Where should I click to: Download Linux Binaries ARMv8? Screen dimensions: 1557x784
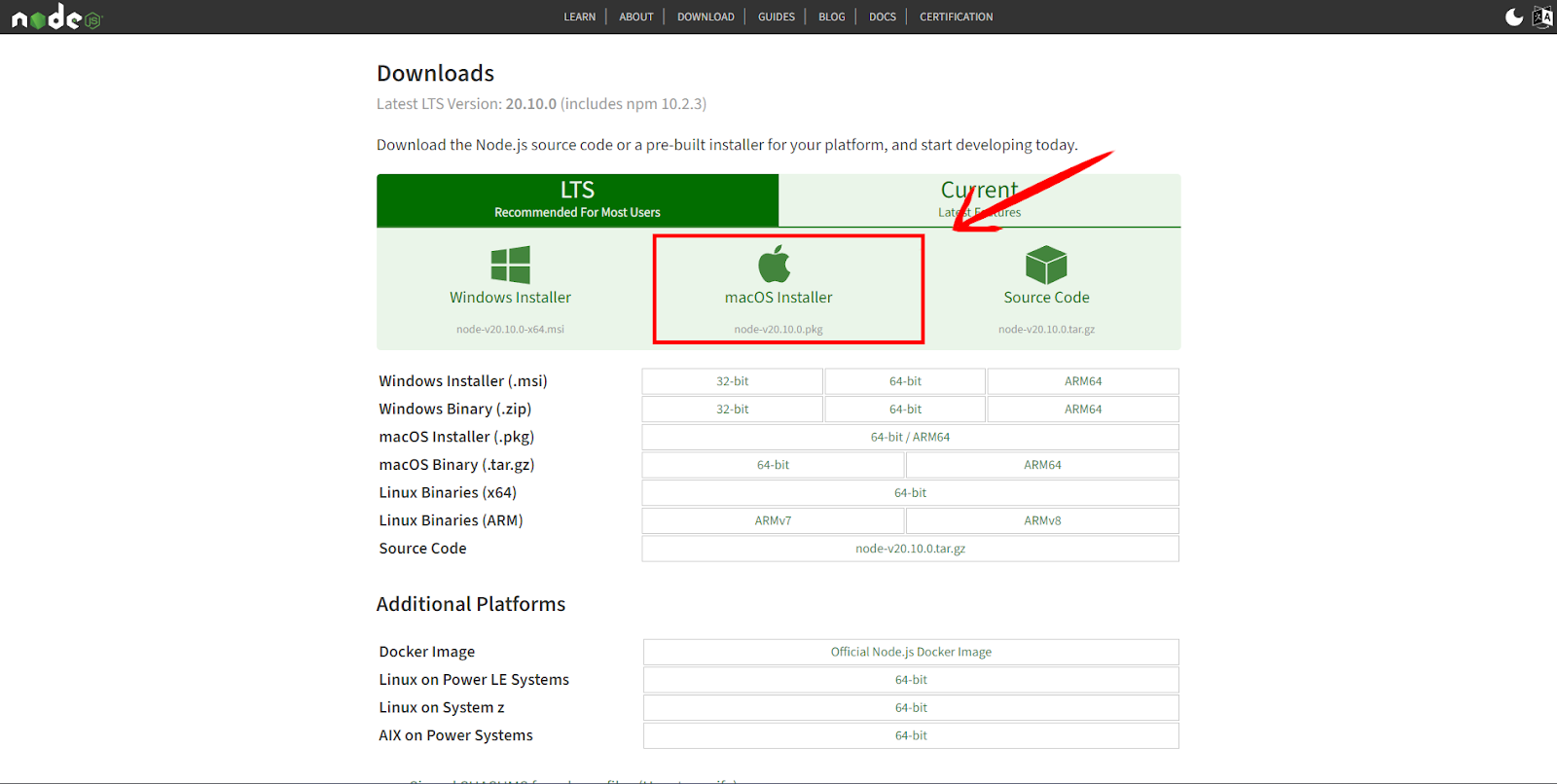pyautogui.click(x=1042, y=521)
